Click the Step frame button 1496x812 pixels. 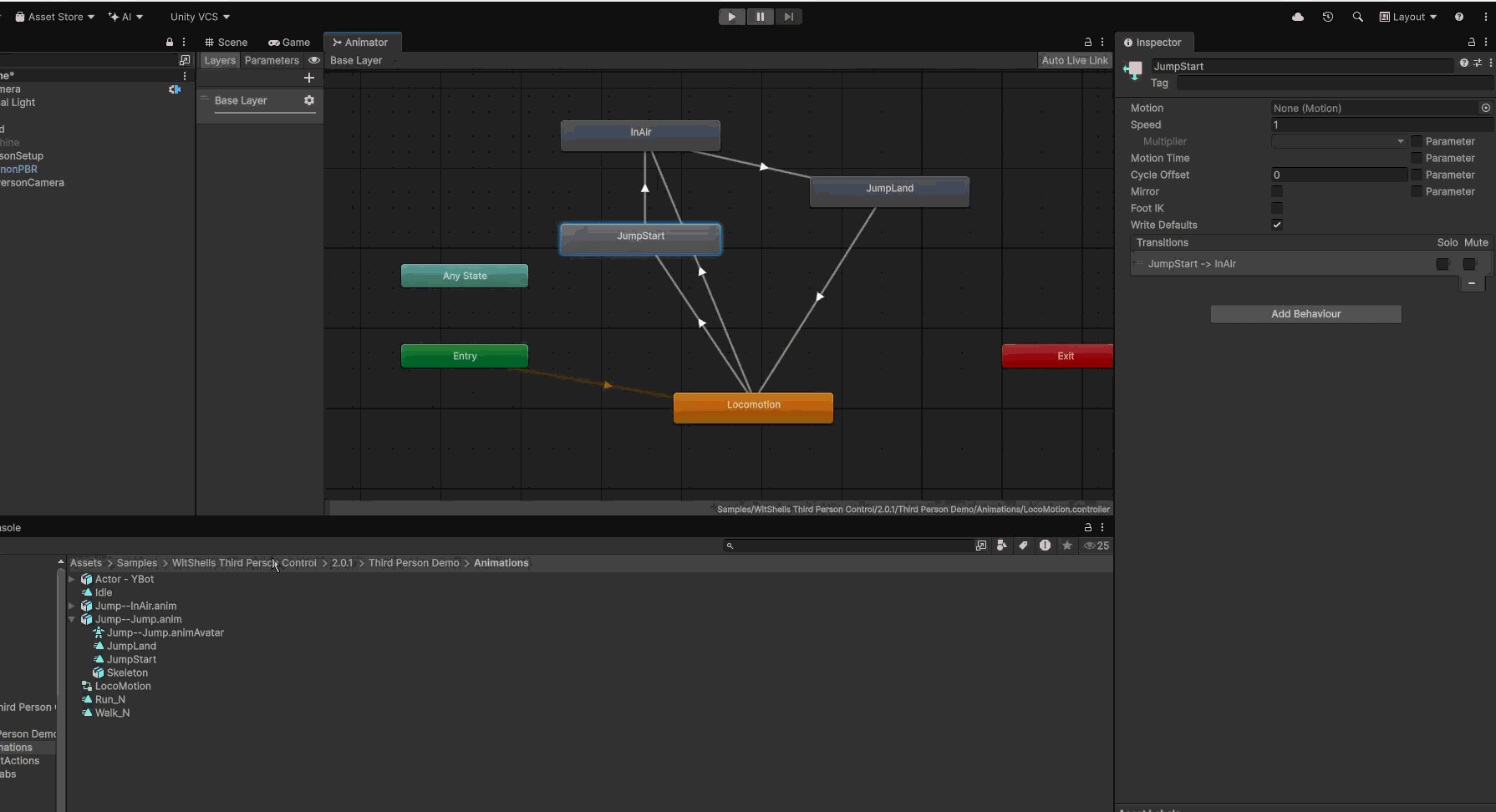[788, 17]
